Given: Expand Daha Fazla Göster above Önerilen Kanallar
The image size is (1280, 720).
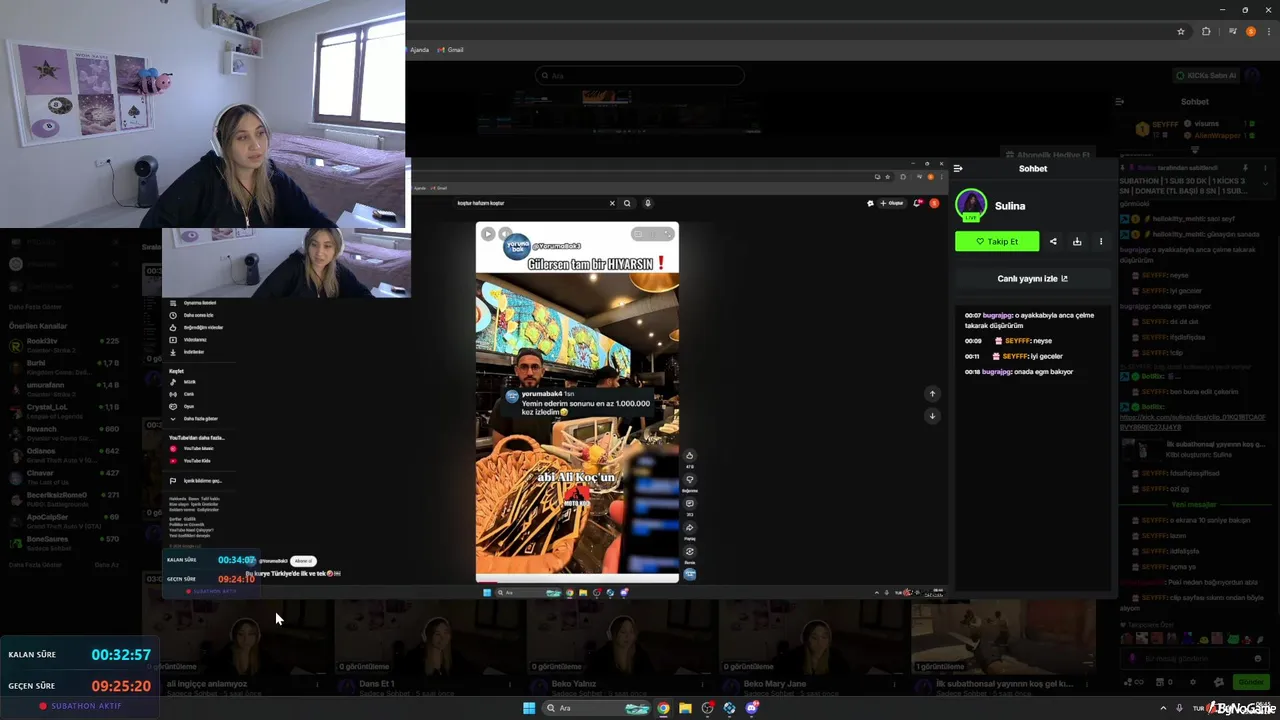Looking at the screenshot, I should [34, 307].
